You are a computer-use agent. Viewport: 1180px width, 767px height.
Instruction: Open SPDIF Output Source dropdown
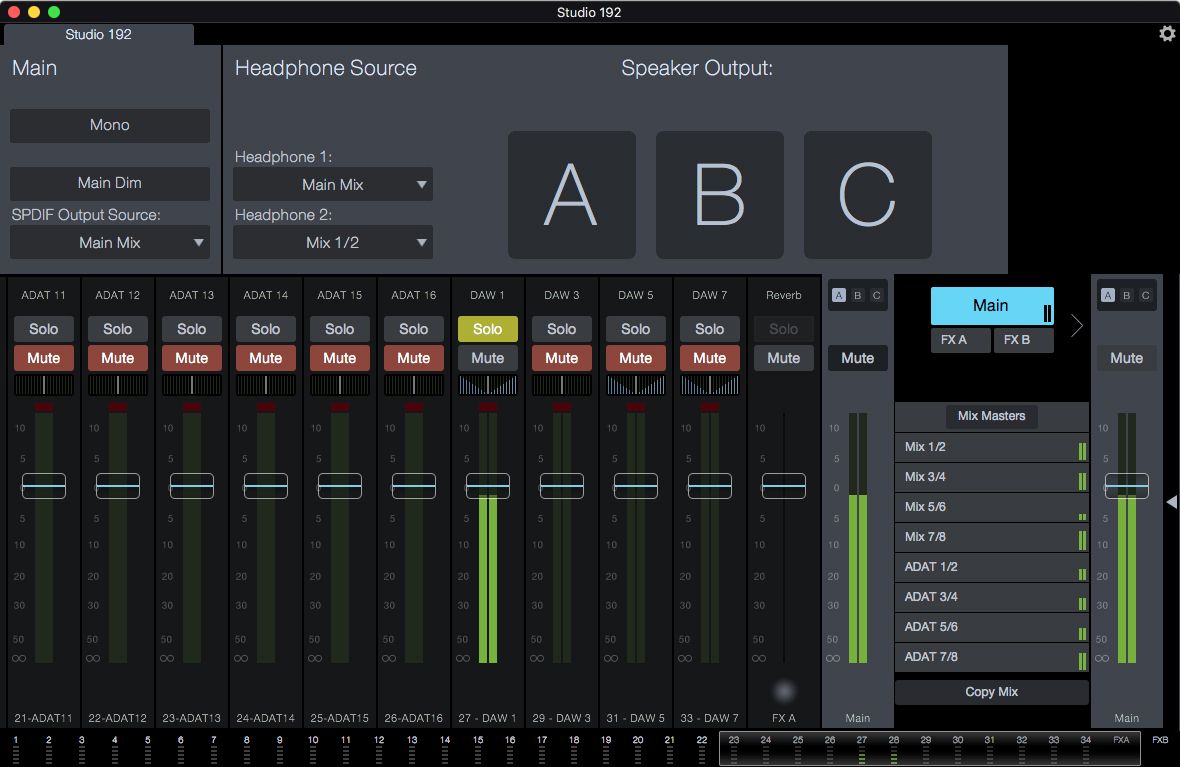pyautogui.click(x=110, y=242)
